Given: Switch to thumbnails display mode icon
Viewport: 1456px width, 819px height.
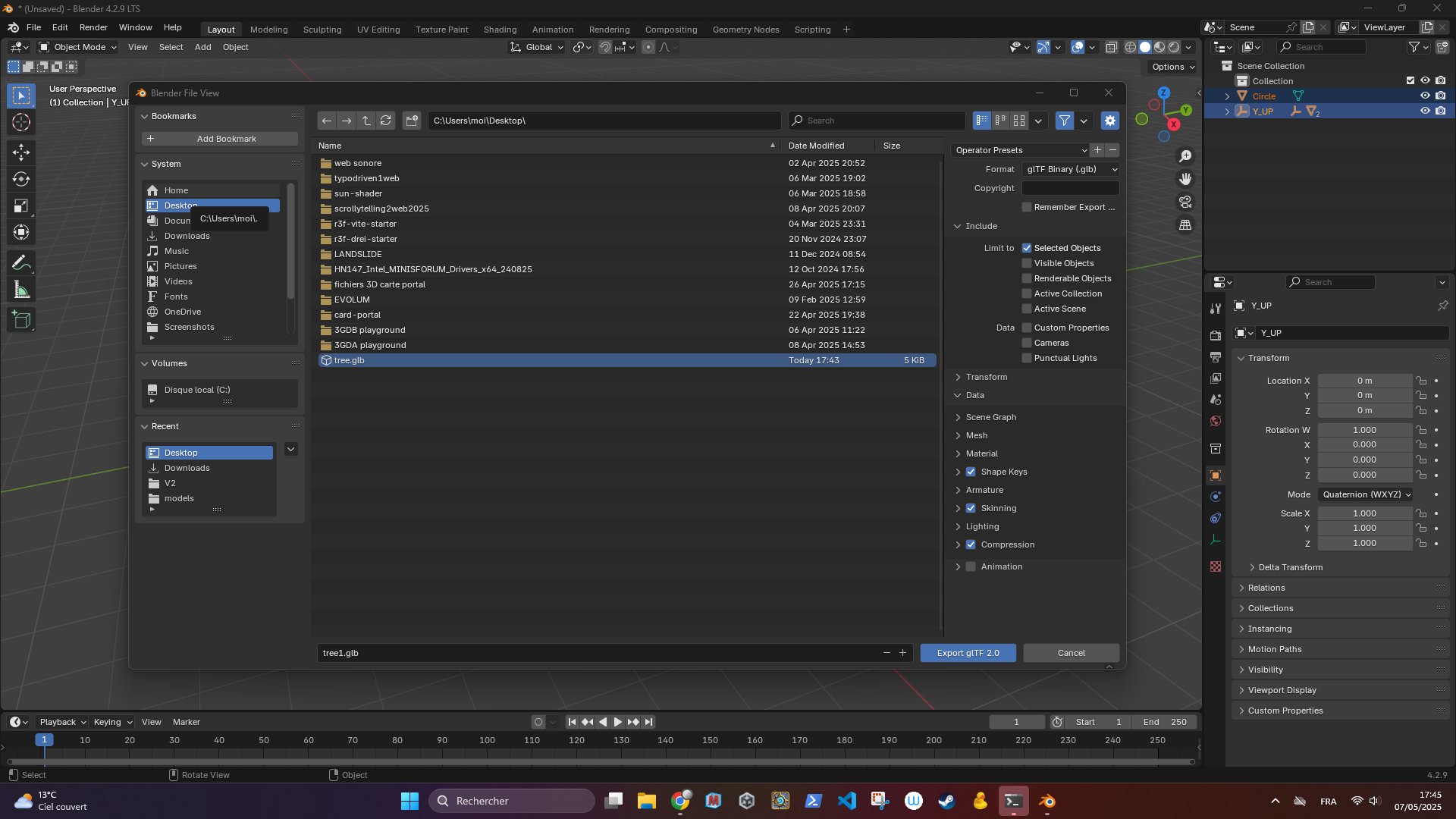Looking at the screenshot, I should tap(1019, 121).
